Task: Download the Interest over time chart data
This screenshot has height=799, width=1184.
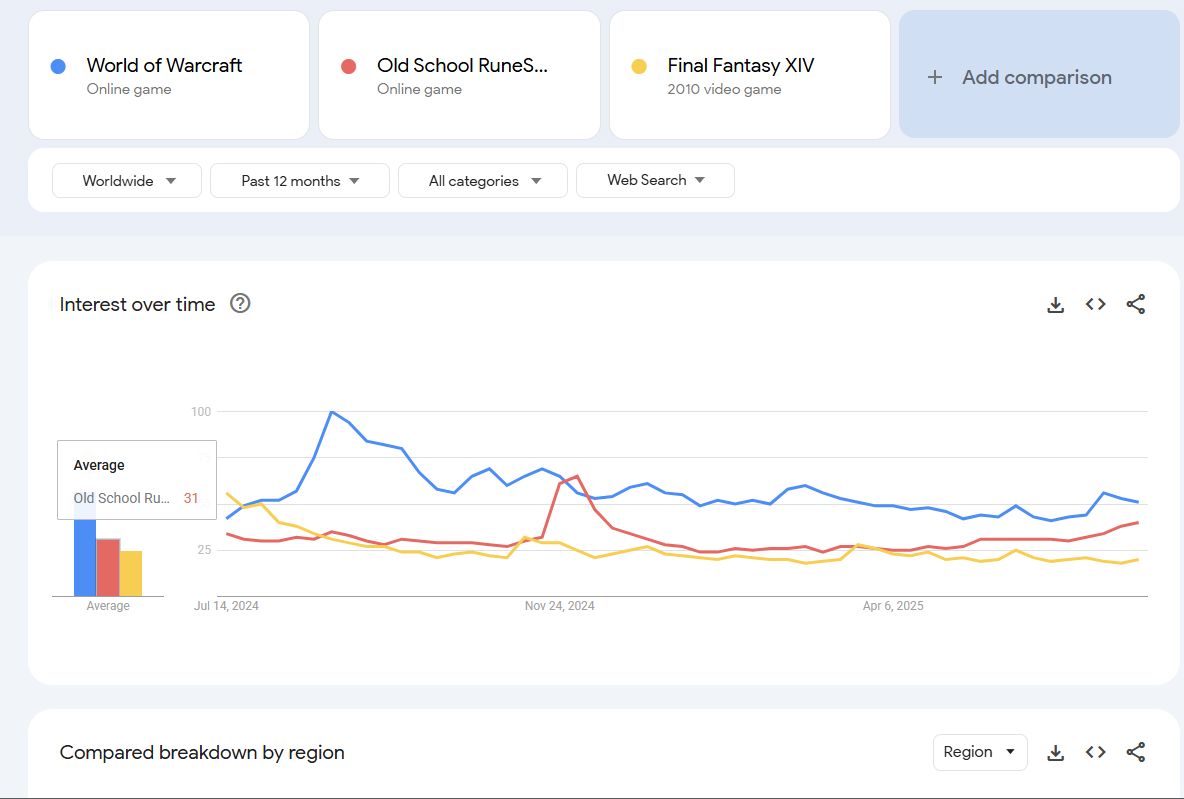Action: (1055, 304)
